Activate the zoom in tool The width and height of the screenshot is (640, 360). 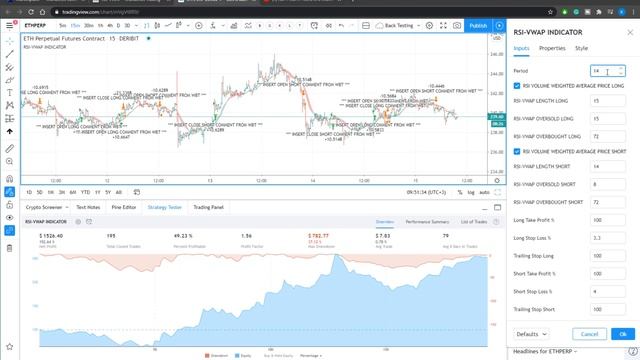coord(9,162)
